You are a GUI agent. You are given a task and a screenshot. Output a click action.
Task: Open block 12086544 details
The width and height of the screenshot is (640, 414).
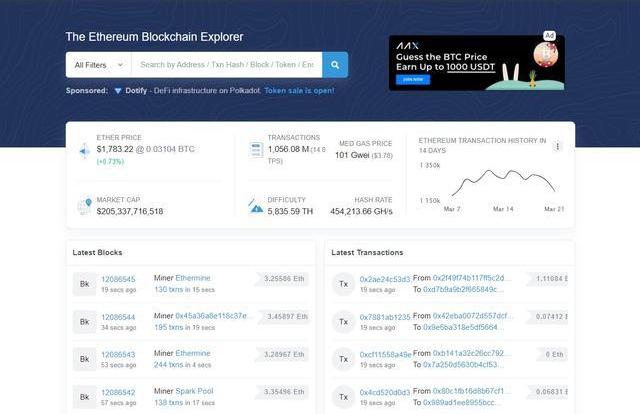tap(118, 317)
